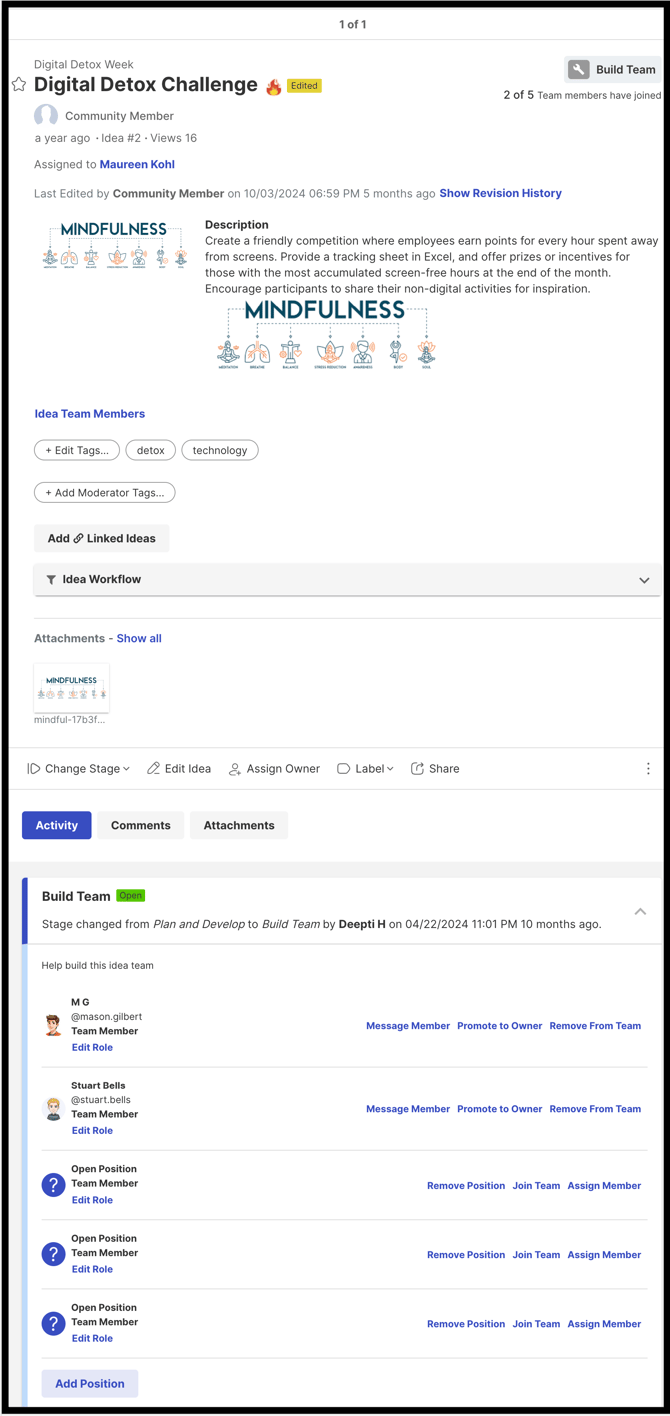The width and height of the screenshot is (670, 1416).
Task: Click the Assign Owner person icon
Action: [x=235, y=769]
